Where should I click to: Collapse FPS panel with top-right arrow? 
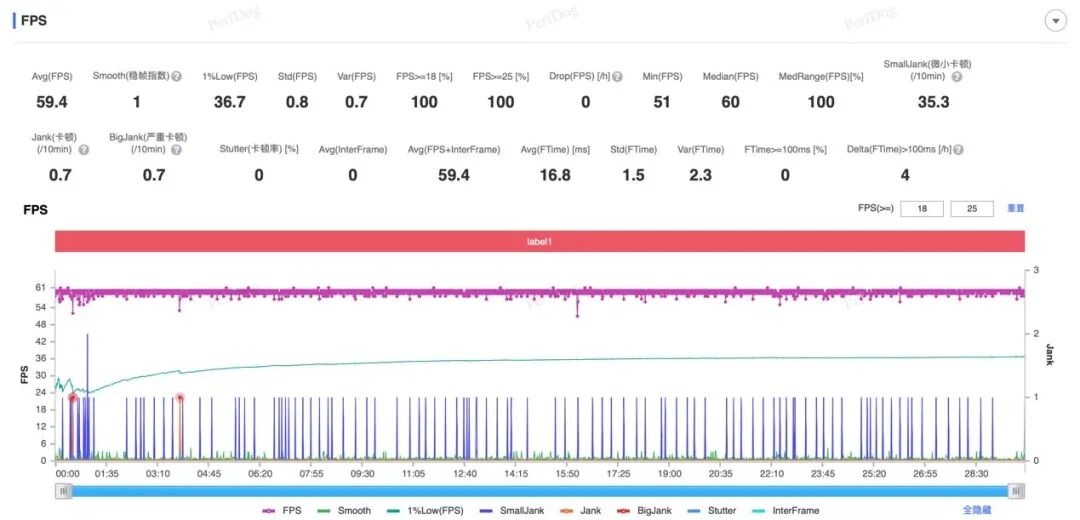pyautogui.click(x=1053, y=21)
